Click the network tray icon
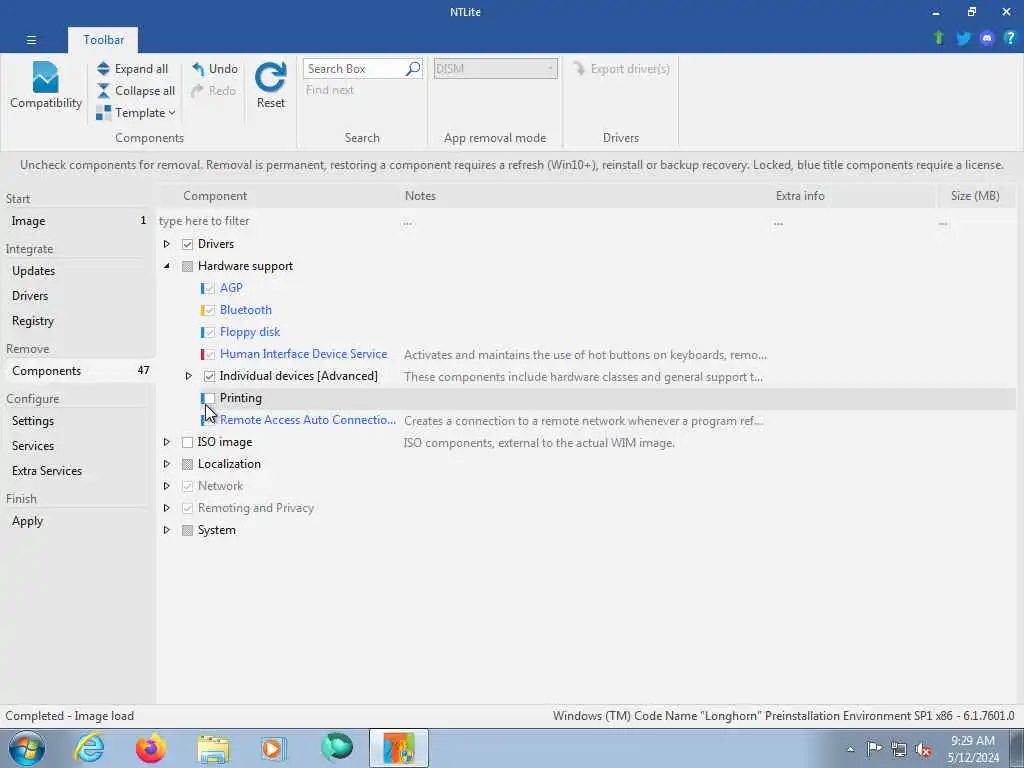 899,749
